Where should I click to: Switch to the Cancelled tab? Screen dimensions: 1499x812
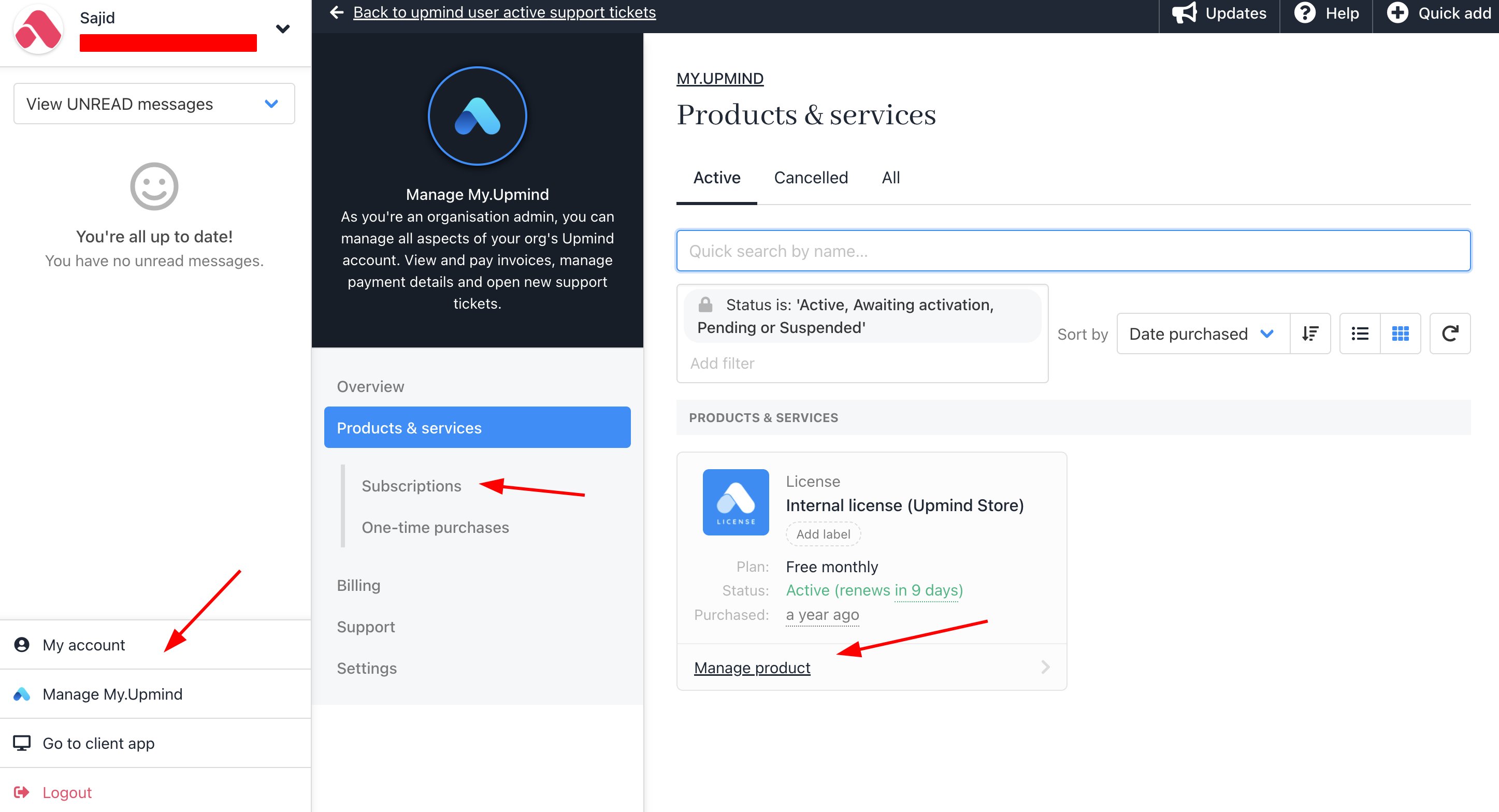coord(811,178)
